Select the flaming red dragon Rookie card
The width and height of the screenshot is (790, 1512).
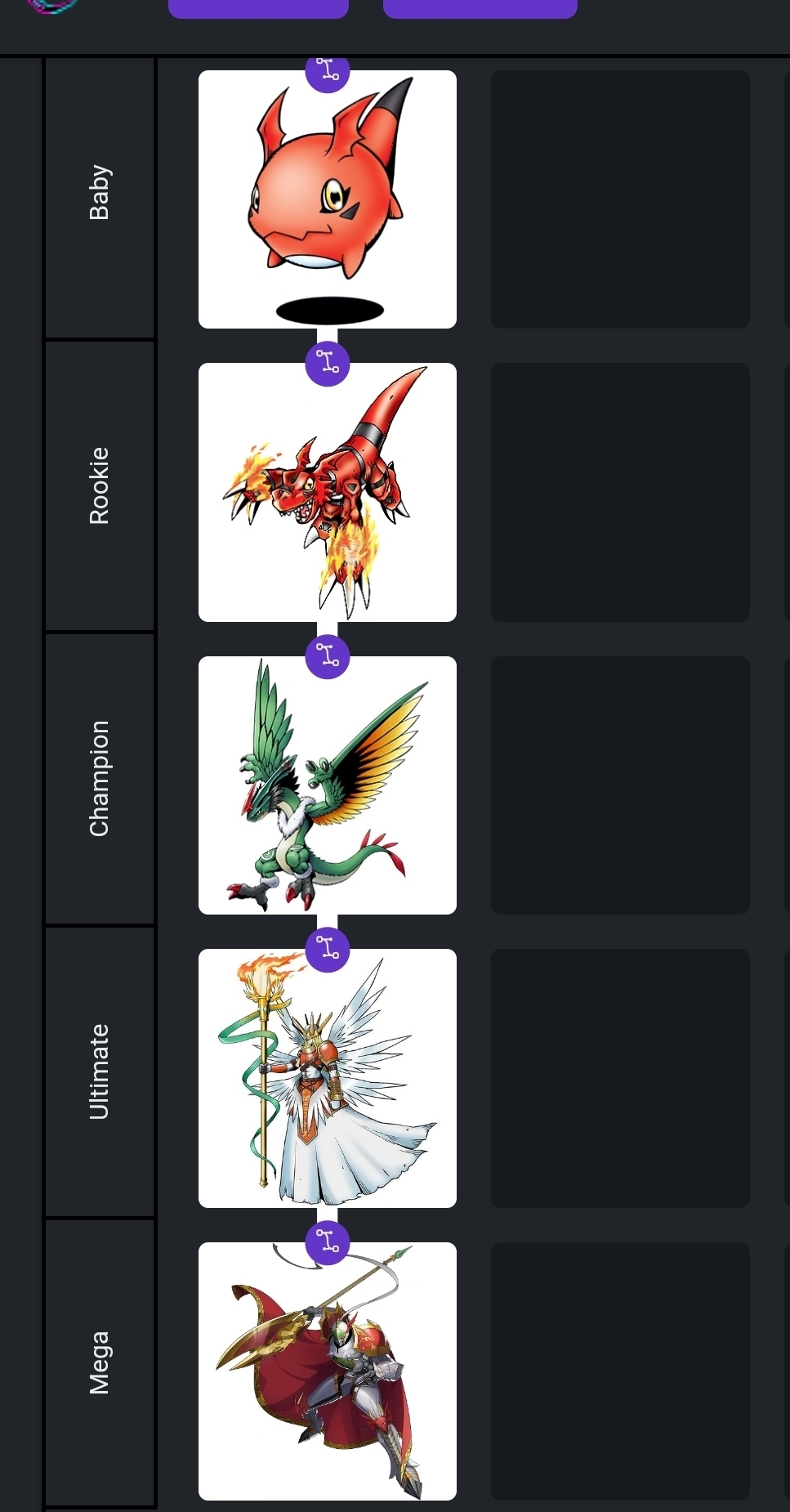pyautogui.click(x=328, y=492)
